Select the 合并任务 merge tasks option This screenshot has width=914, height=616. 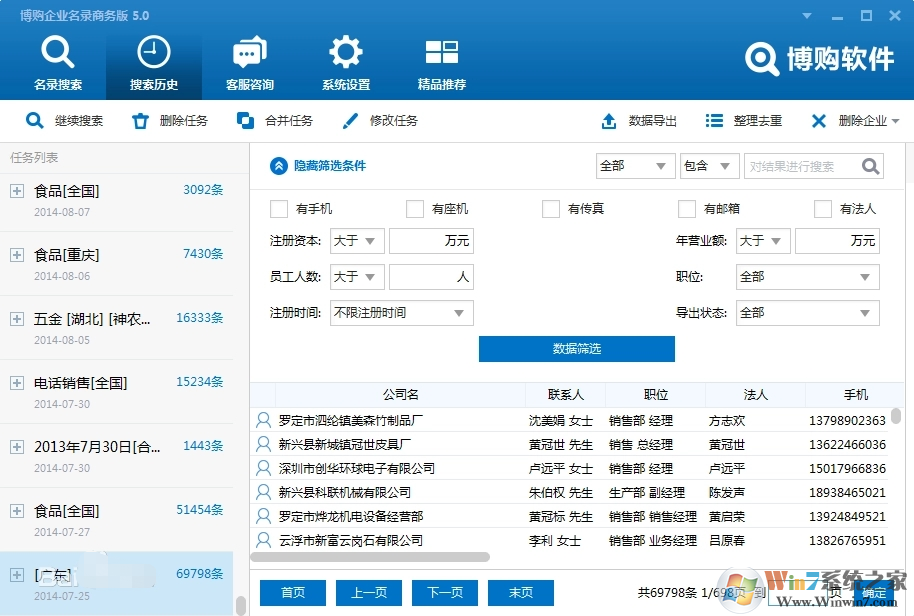coord(268,119)
